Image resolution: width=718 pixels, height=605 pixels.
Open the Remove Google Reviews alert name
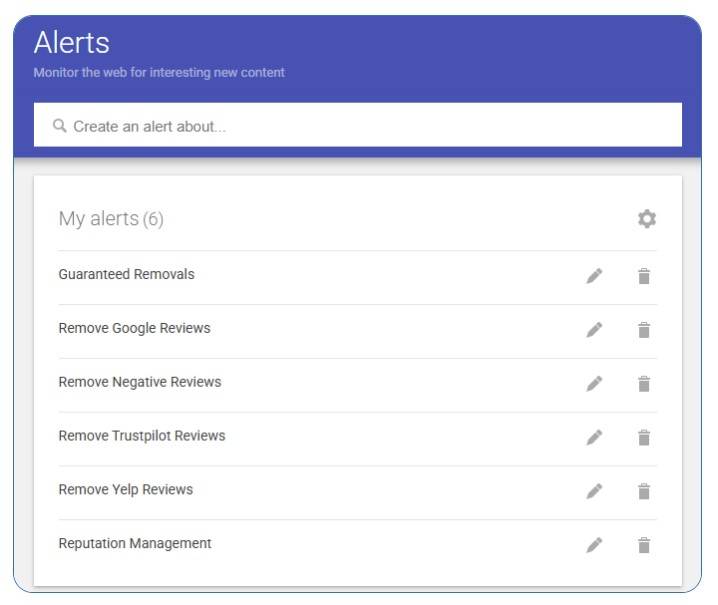[134, 328]
